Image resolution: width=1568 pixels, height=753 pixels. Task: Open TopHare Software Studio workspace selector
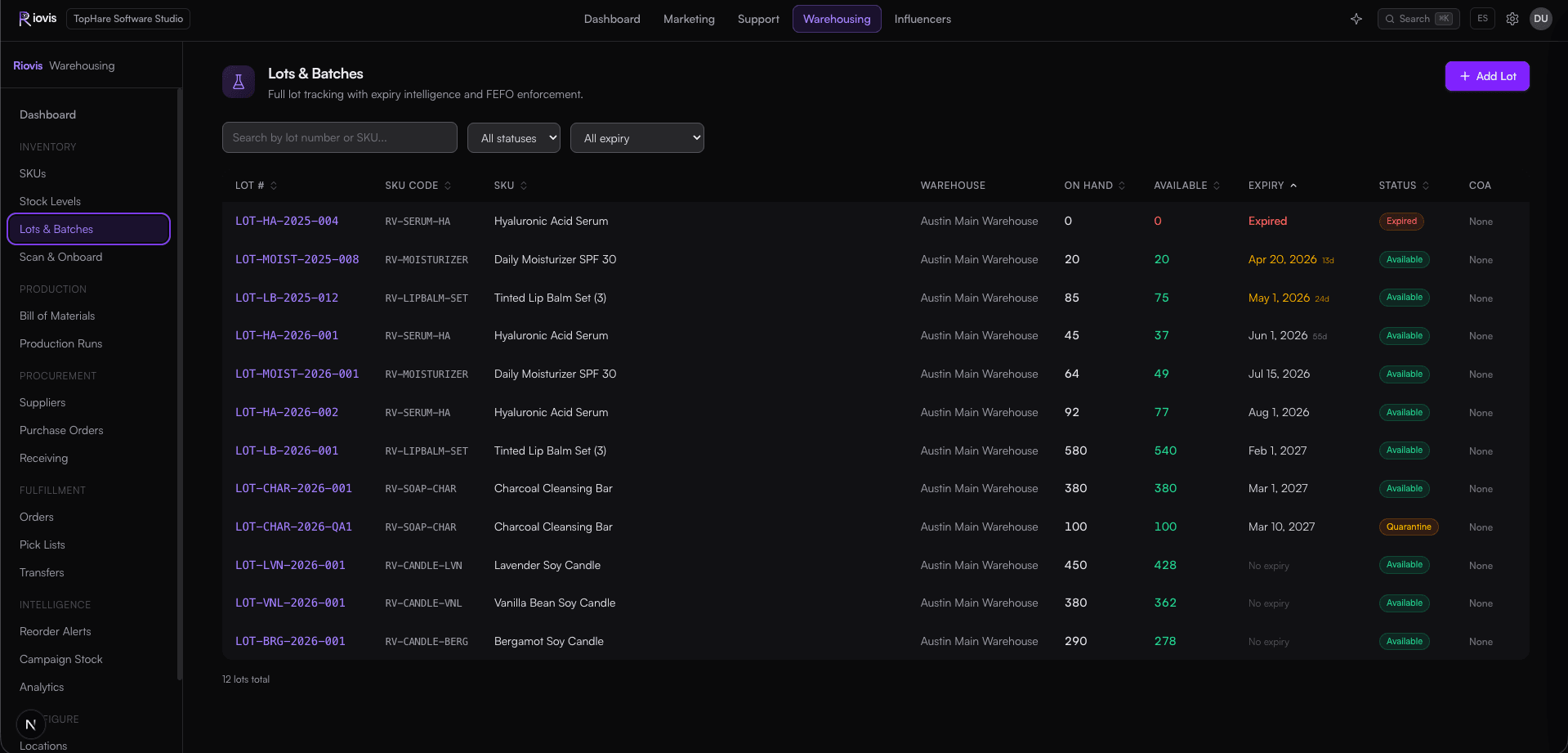coord(128,19)
